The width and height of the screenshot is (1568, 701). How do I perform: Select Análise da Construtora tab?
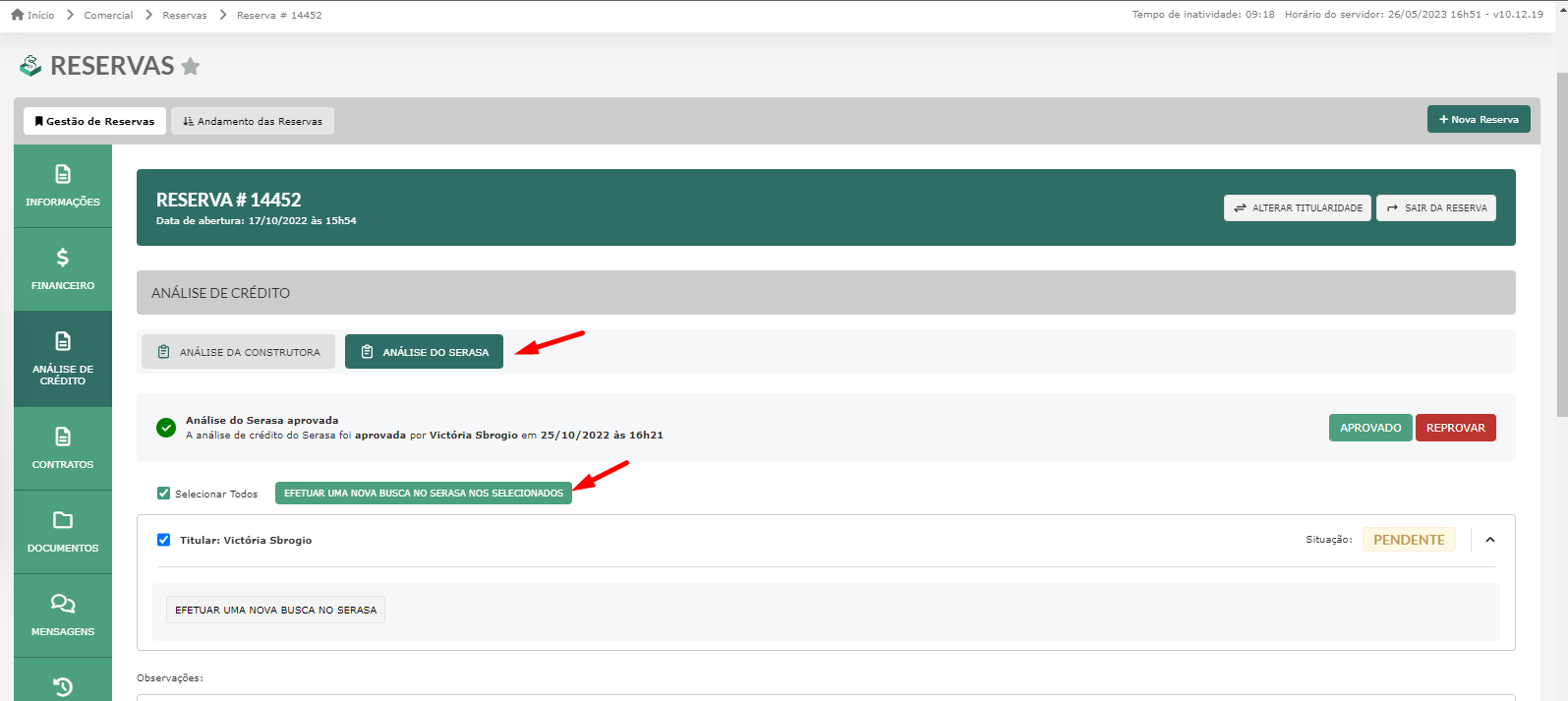238,352
